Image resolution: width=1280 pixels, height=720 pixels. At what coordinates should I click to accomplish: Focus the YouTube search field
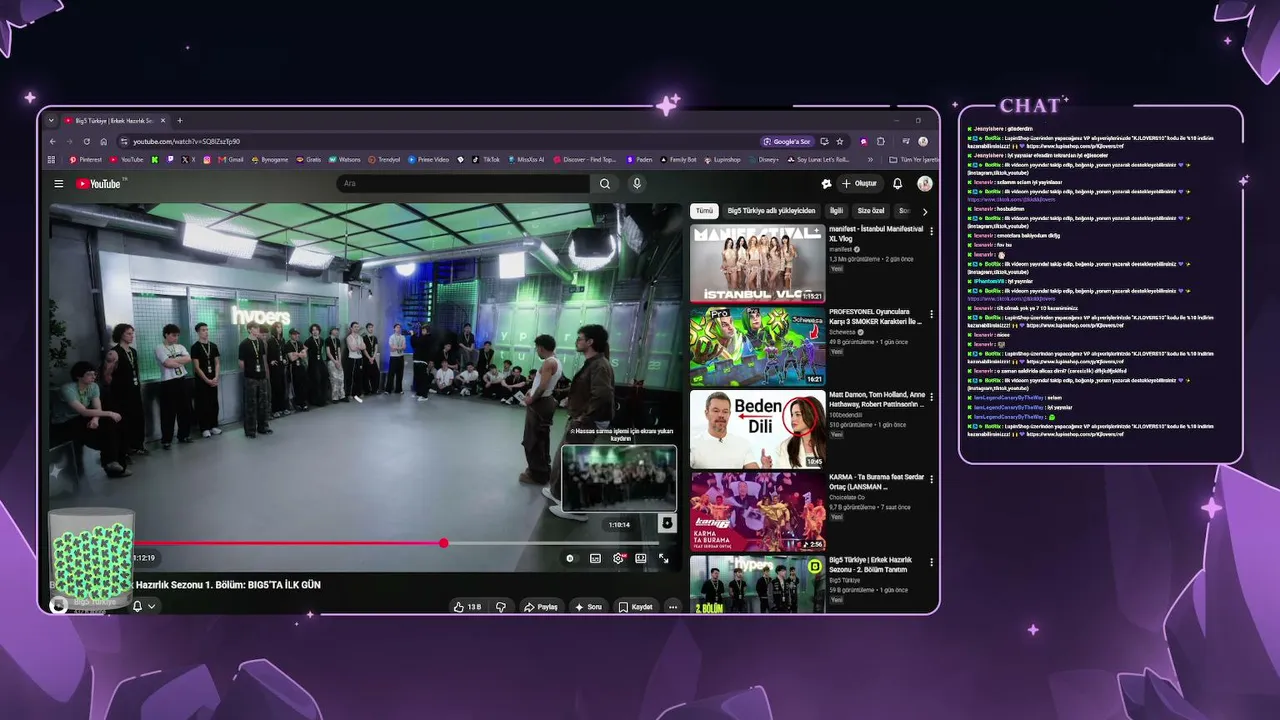pyautogui.click(x=461, y=184)
